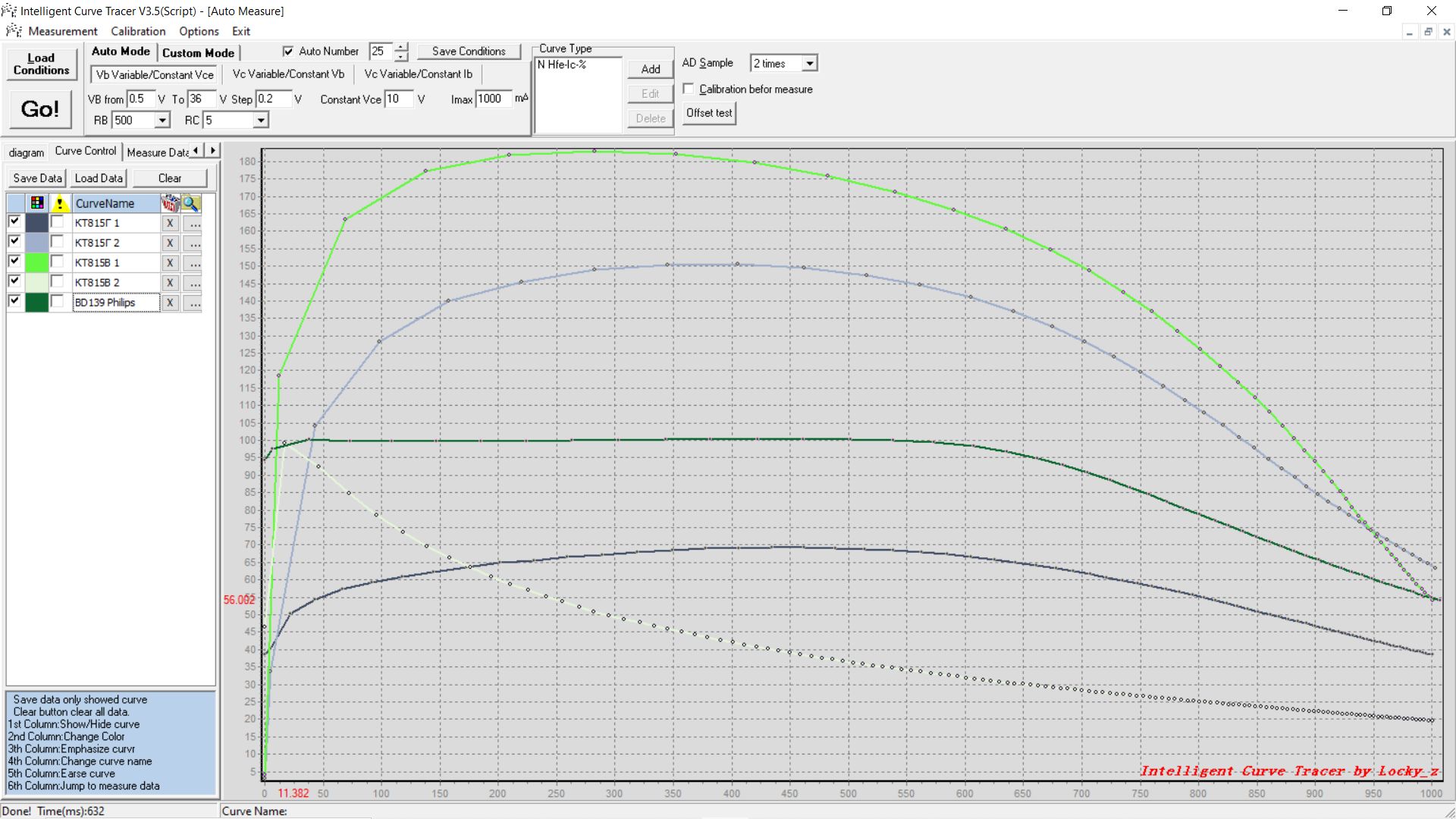Click the app icon next to Measurement menu
The width and height of the screenshot is (1456, 819).
coord(14,31)
